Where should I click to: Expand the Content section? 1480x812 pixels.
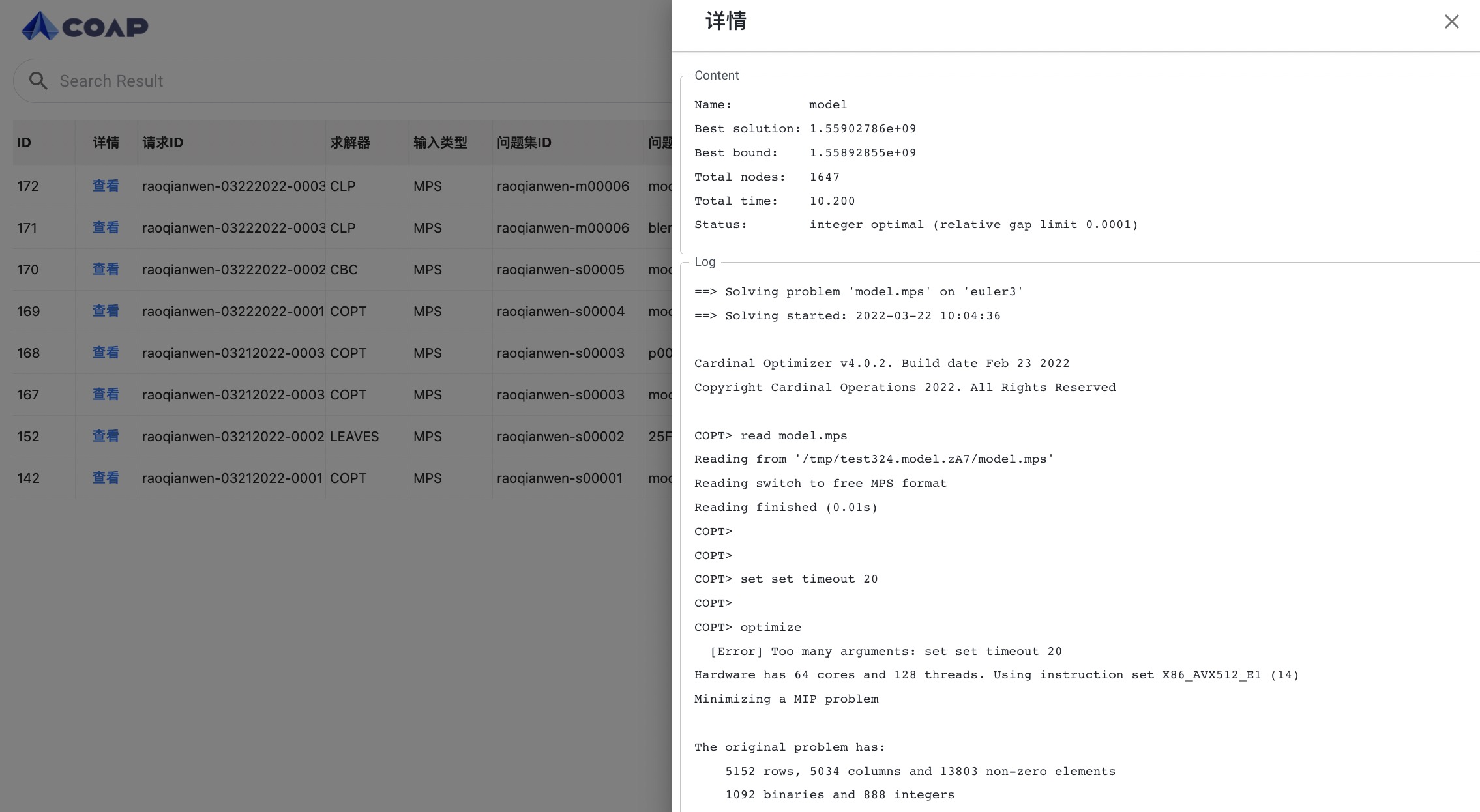(x=716, y=74)
